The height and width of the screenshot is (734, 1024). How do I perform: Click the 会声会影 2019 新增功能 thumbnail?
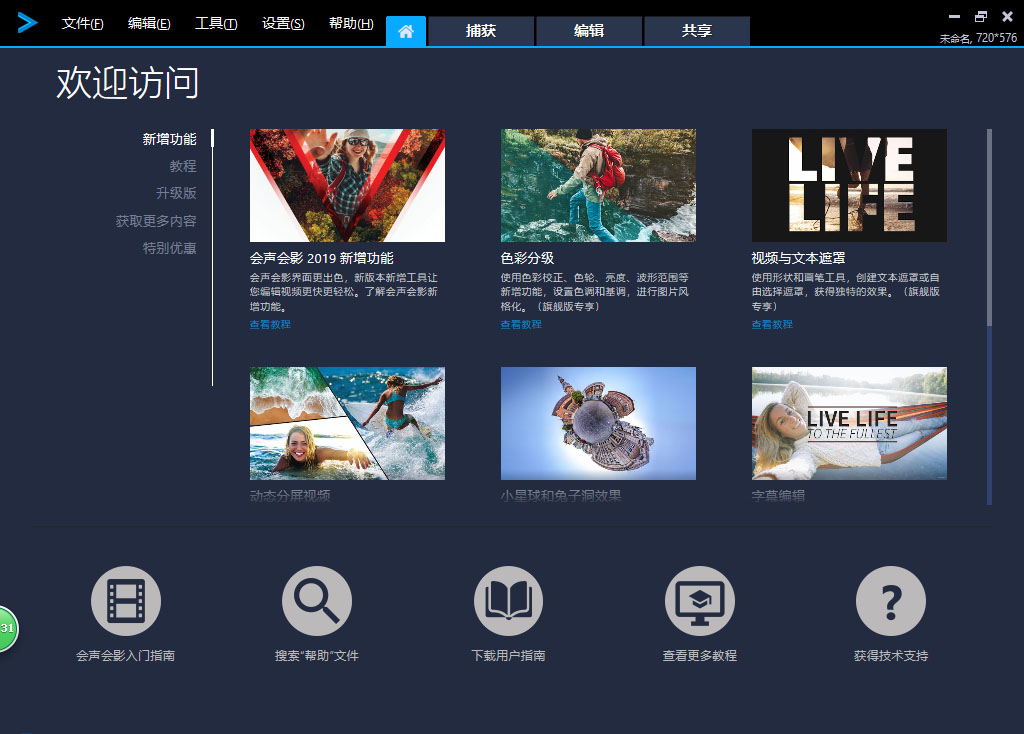point(347,185)
